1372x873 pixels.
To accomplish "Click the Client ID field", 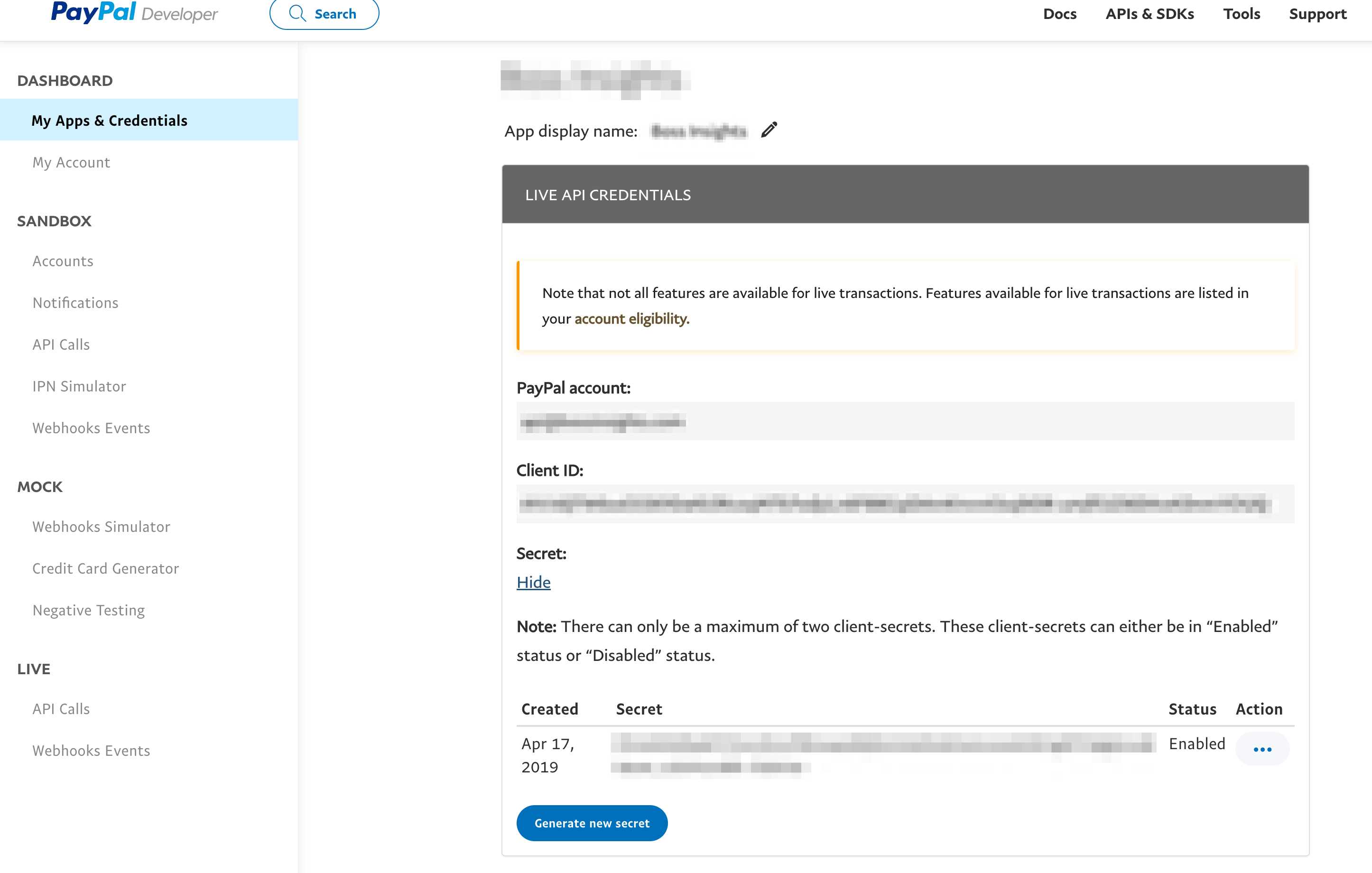I will (x=905, y=504).
